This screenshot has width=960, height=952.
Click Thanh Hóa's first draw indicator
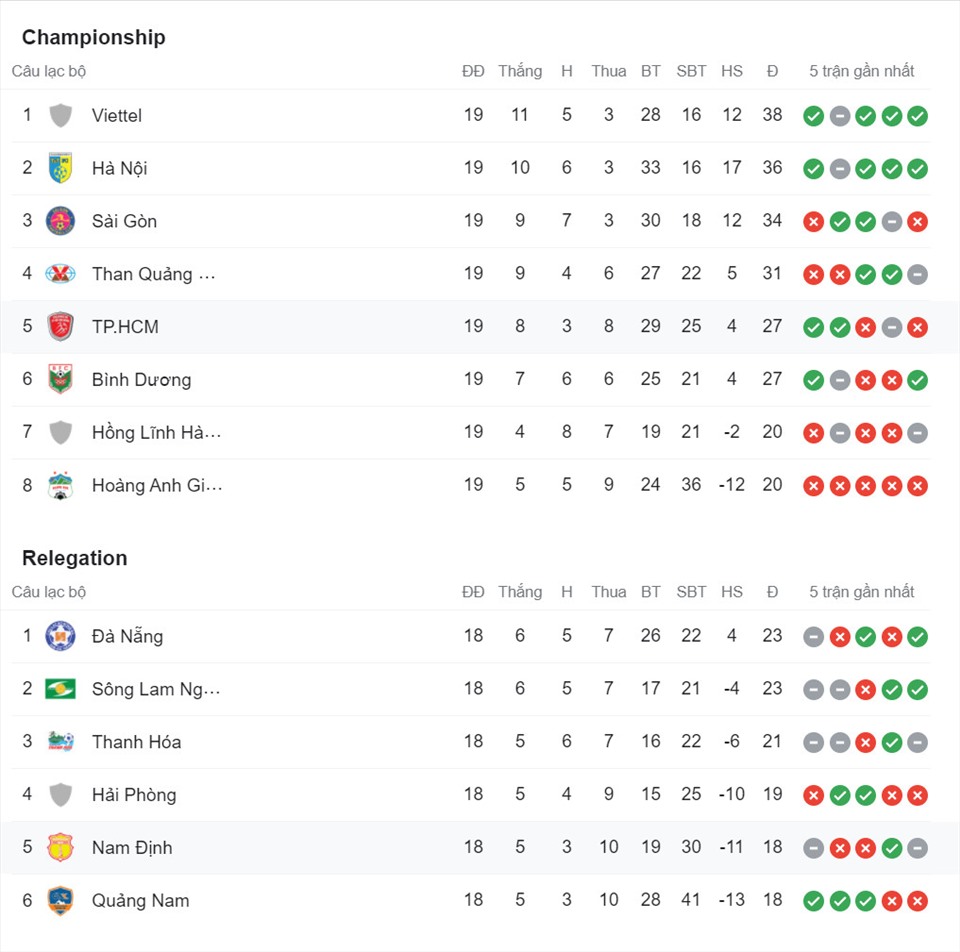[813, 743]
